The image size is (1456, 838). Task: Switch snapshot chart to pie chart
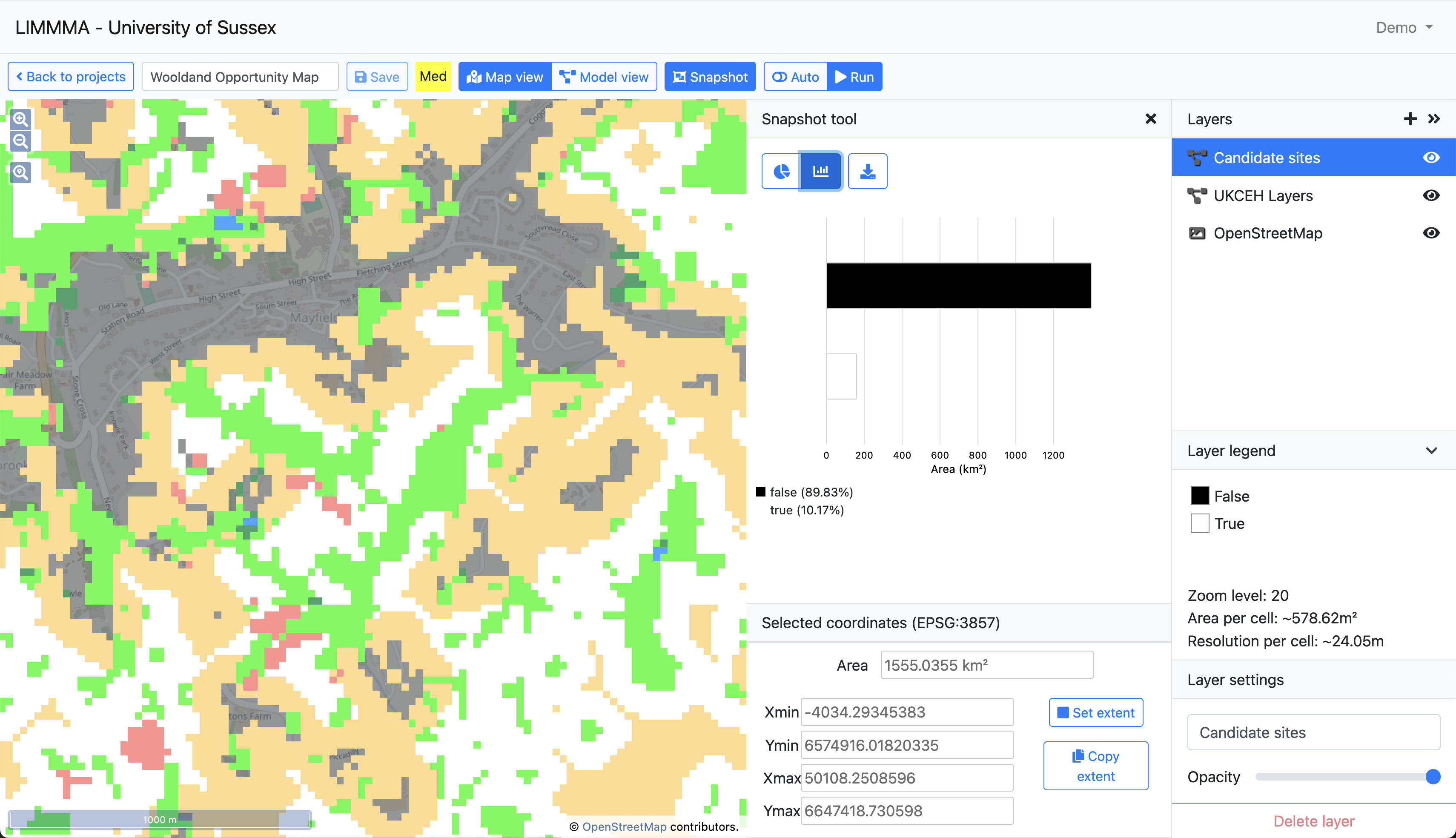point(781,171)
